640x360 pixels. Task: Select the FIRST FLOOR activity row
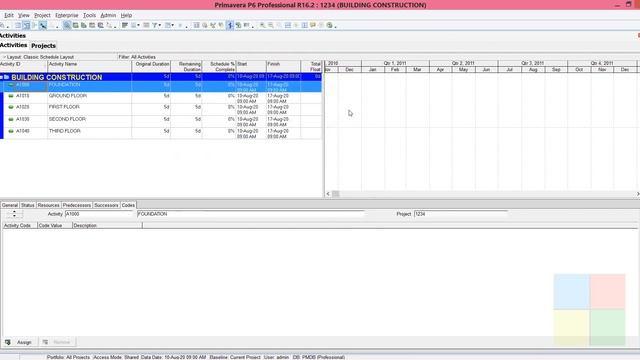(162, 109)
